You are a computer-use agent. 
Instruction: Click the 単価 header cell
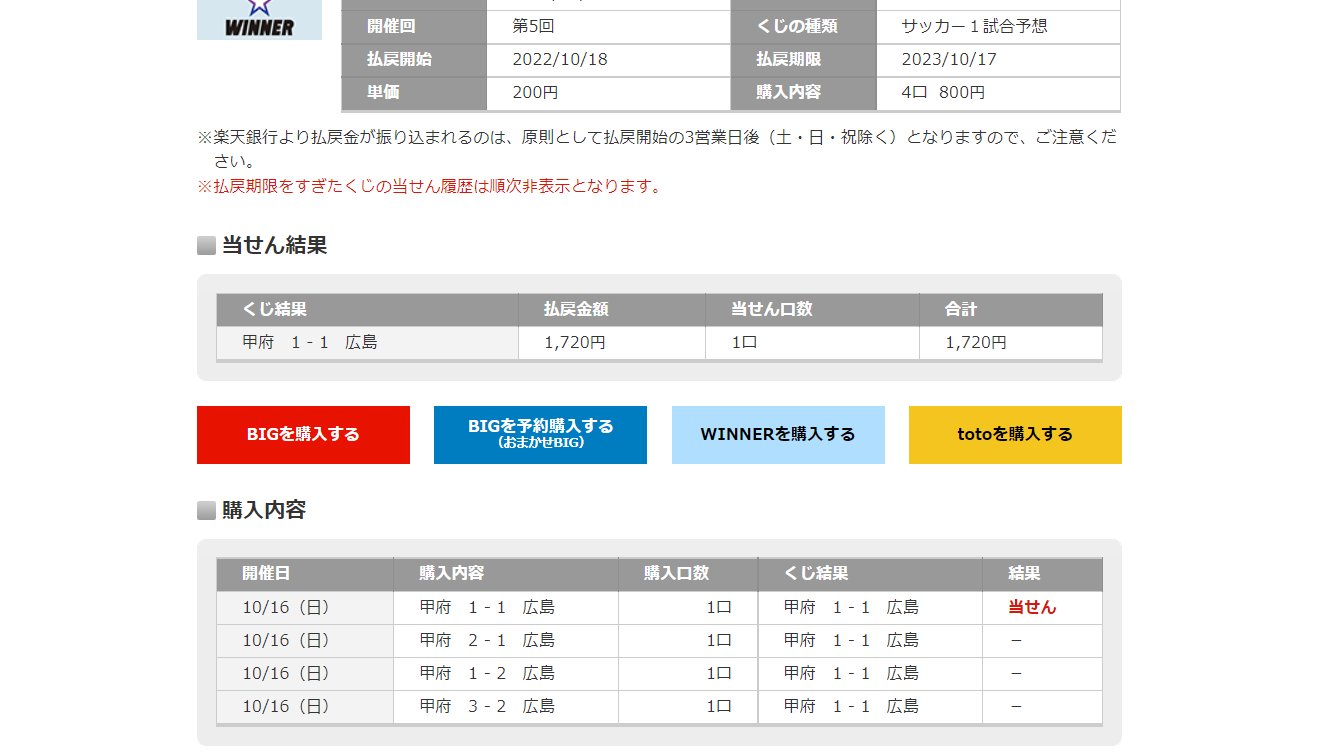click(414, 93)
